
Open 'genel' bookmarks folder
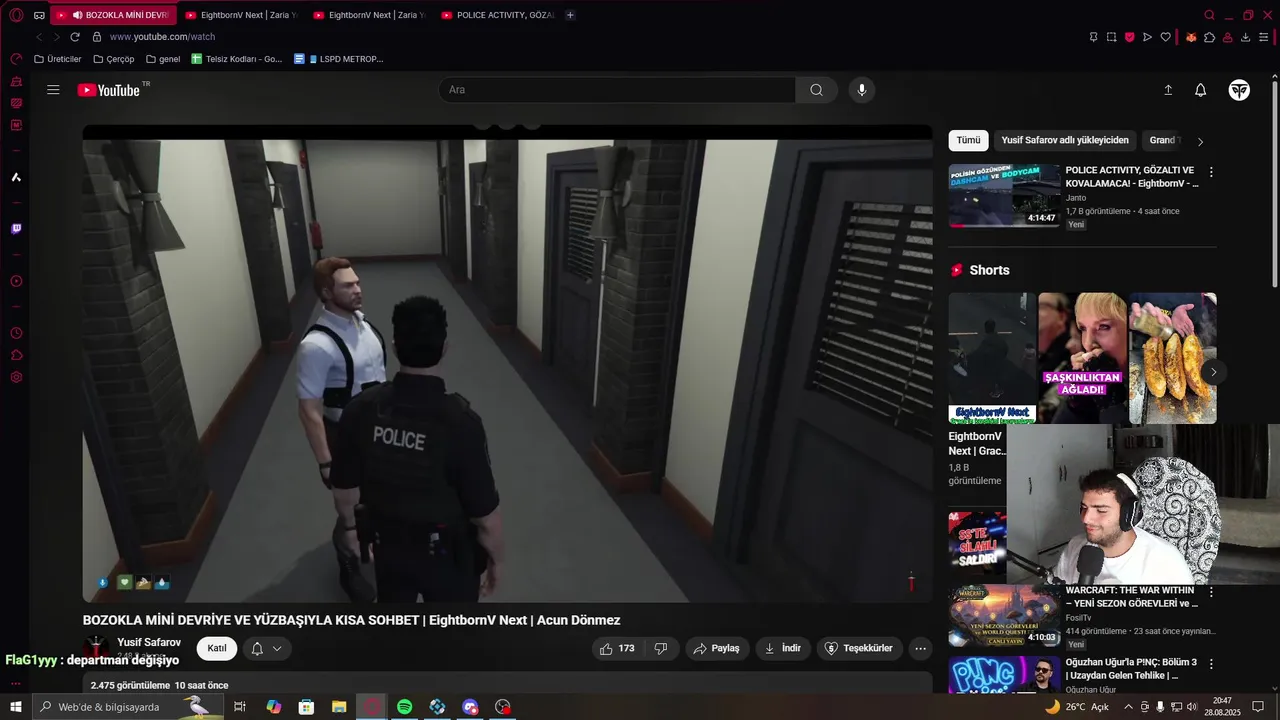[x=163, y=59]
